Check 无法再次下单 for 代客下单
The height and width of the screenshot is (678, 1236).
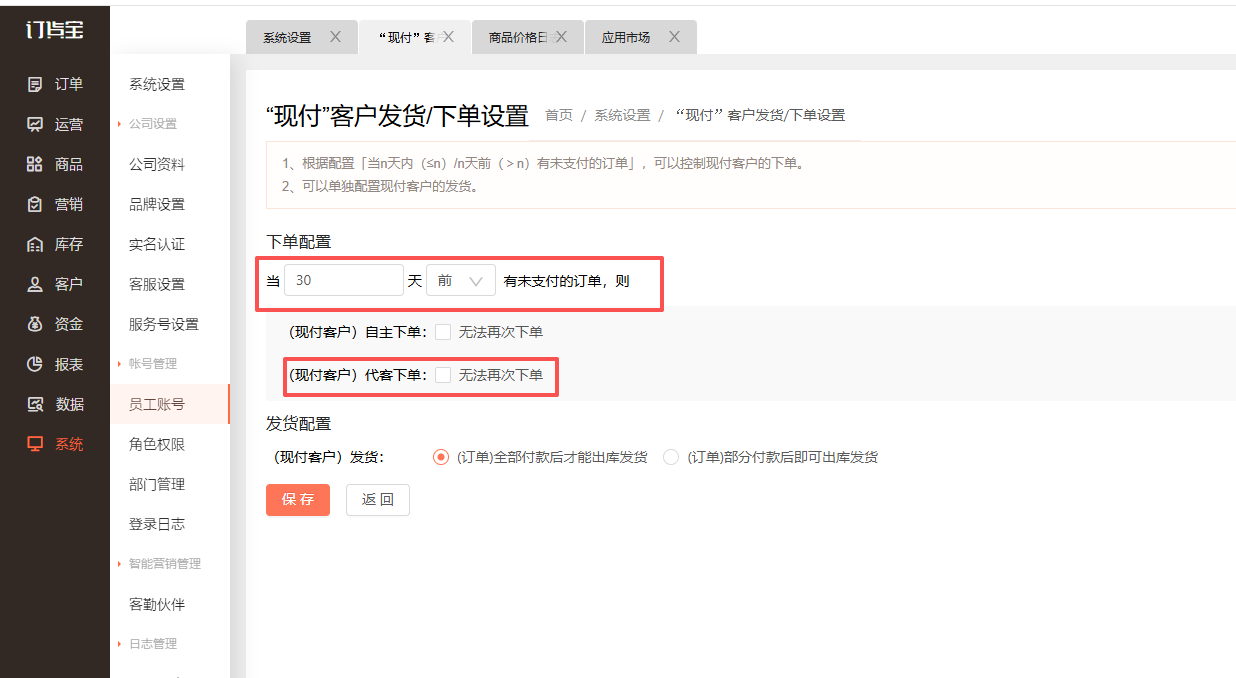tap(443, 375)
